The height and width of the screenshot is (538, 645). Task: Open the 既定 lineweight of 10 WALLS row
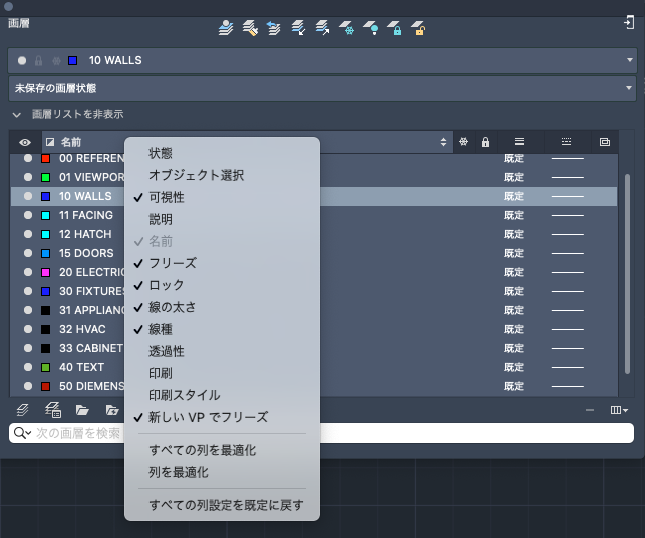click(x=514, y=196)
